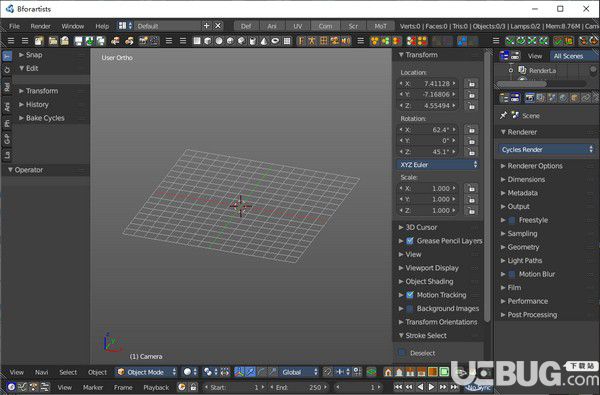600x395 pixels.
Task: Click the End frame field
Action: coord(299,387)
